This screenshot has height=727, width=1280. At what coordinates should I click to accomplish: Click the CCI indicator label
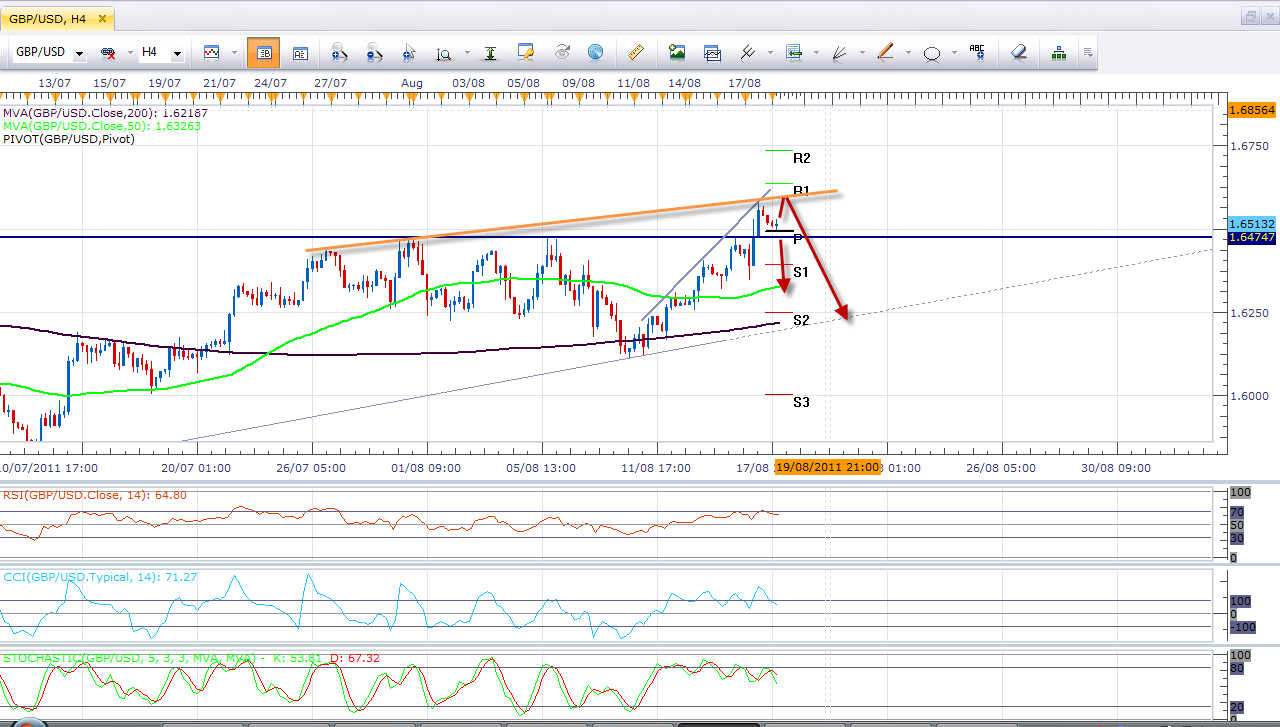coord(99,577)
